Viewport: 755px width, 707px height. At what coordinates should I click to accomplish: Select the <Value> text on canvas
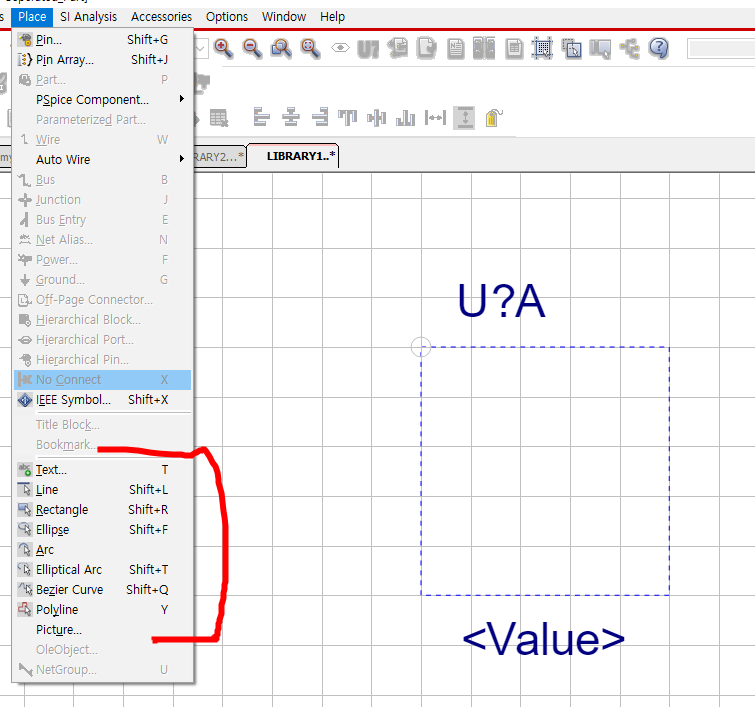(544, 640)
